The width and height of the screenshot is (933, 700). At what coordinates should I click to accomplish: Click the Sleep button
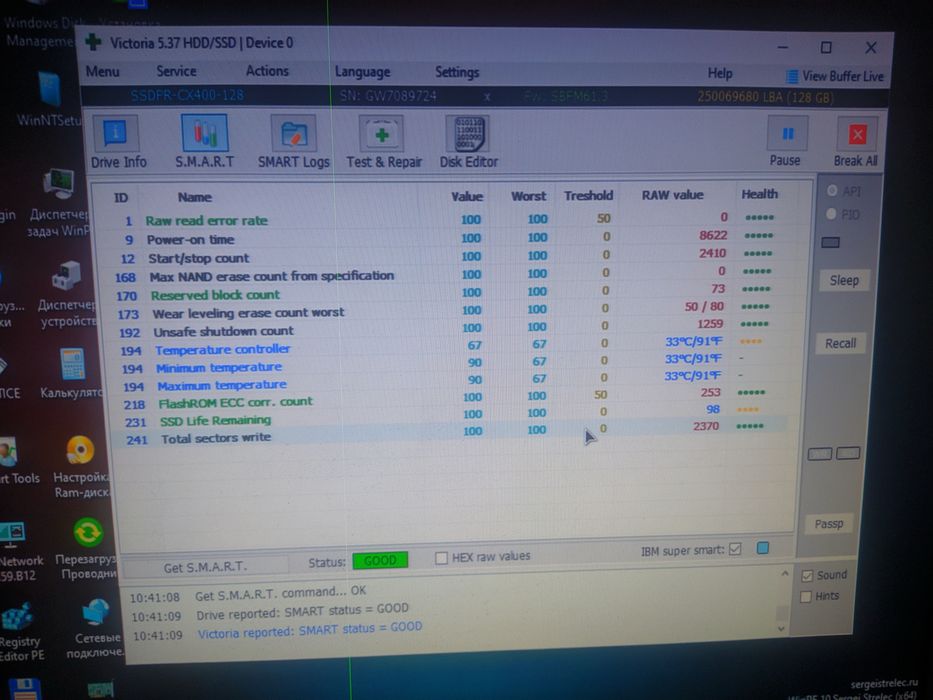(844, 280)
